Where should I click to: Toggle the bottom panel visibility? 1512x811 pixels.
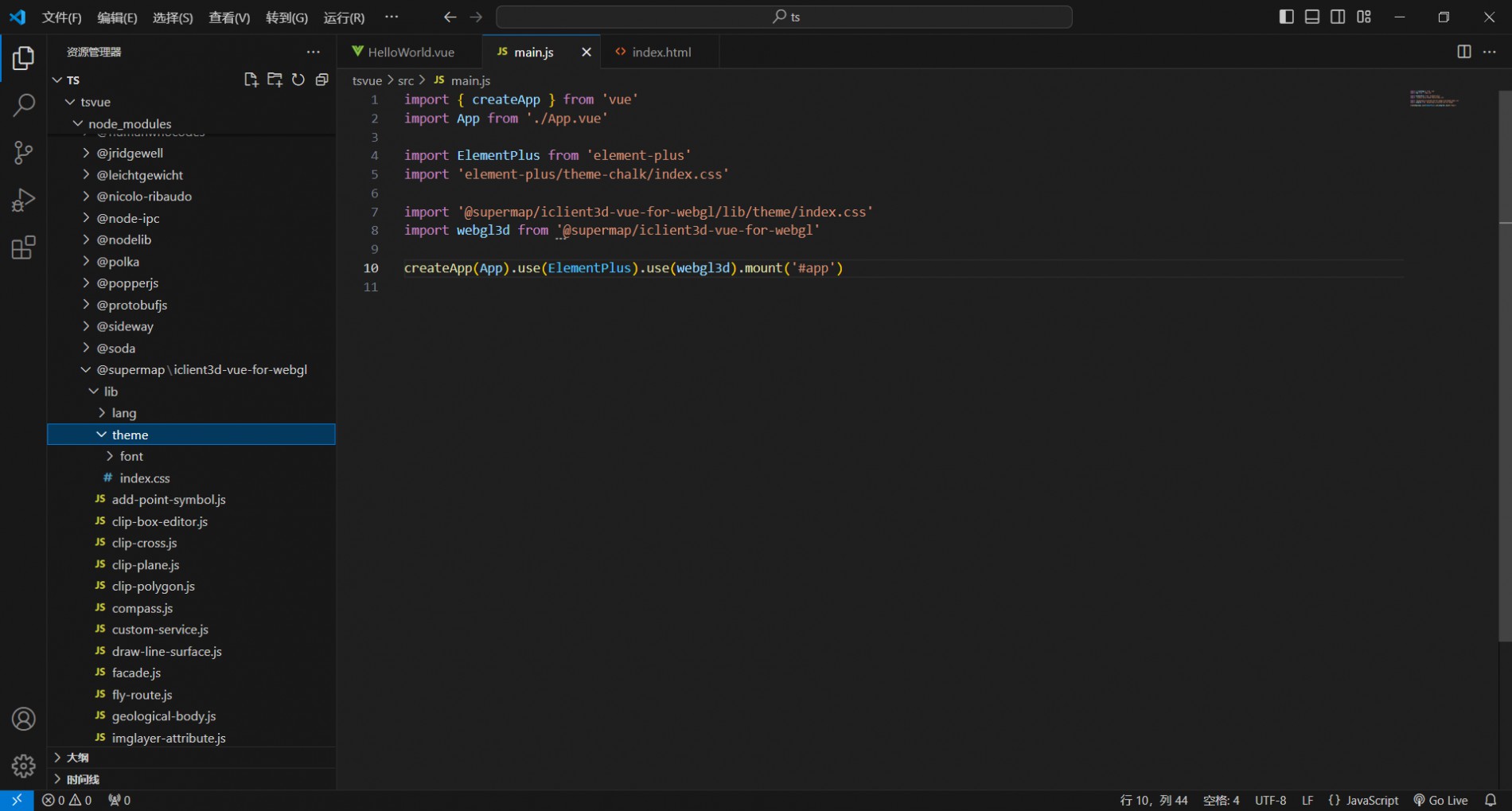(1312, 17)
